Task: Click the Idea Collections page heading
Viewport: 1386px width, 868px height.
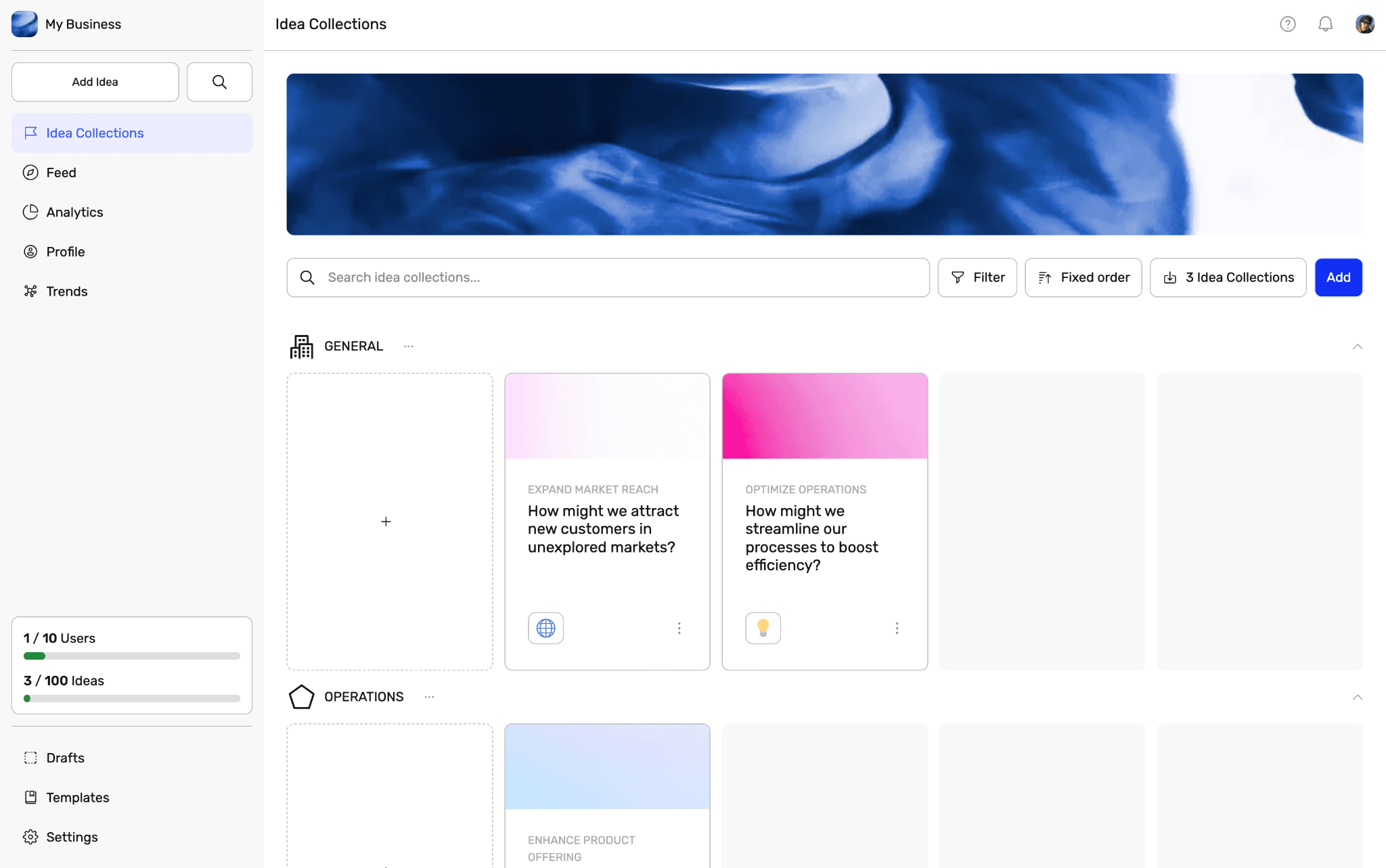Action: 331,24
